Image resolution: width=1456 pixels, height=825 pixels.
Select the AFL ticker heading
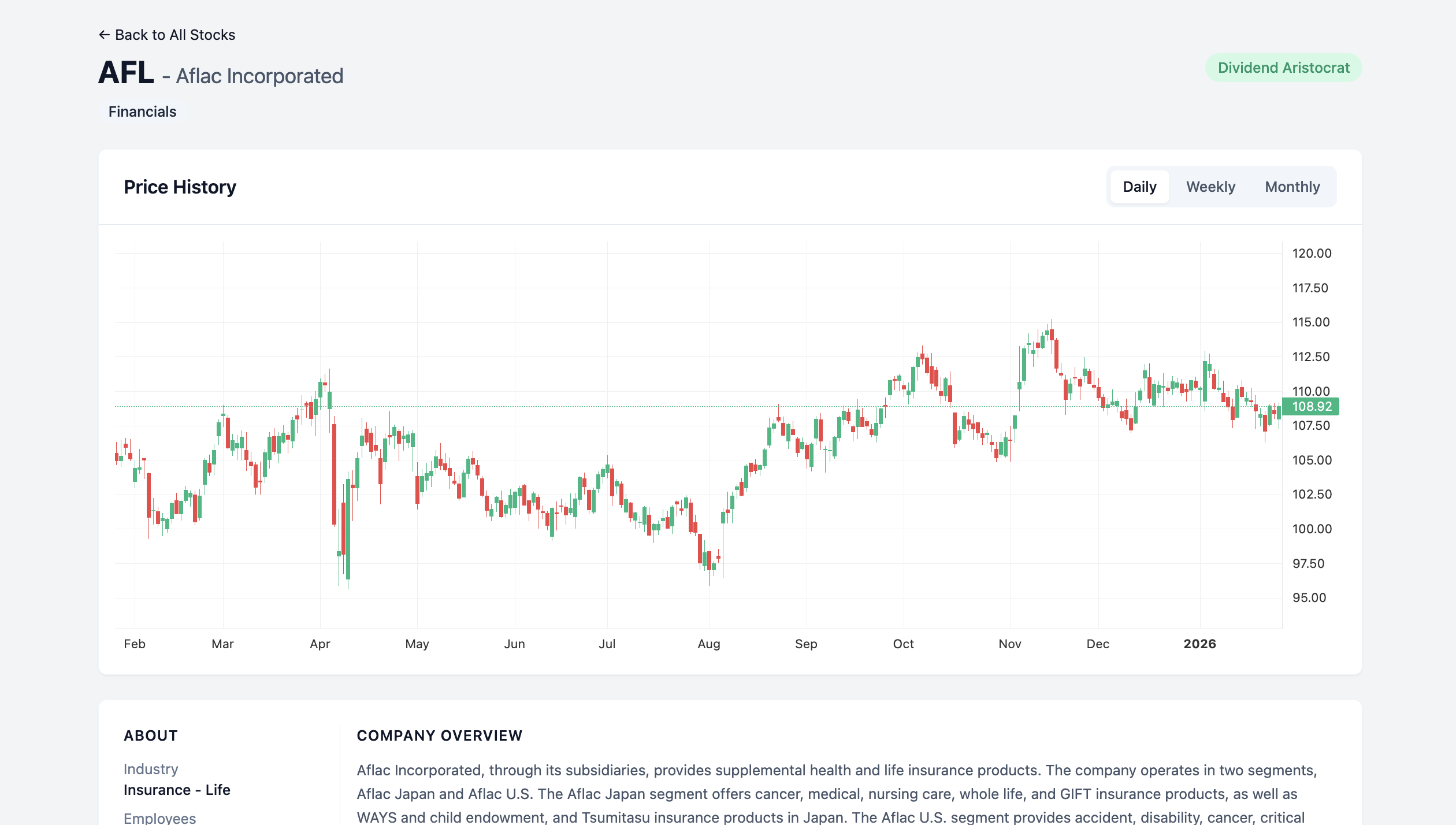[126, 72]
